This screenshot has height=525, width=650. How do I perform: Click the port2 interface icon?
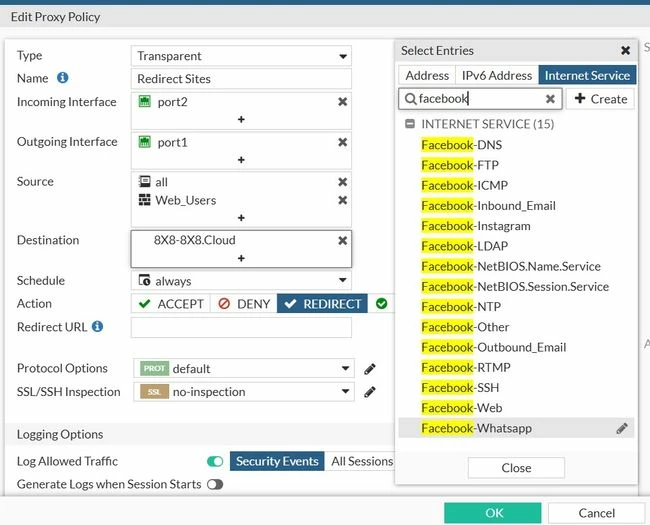(x=144, y=102)
